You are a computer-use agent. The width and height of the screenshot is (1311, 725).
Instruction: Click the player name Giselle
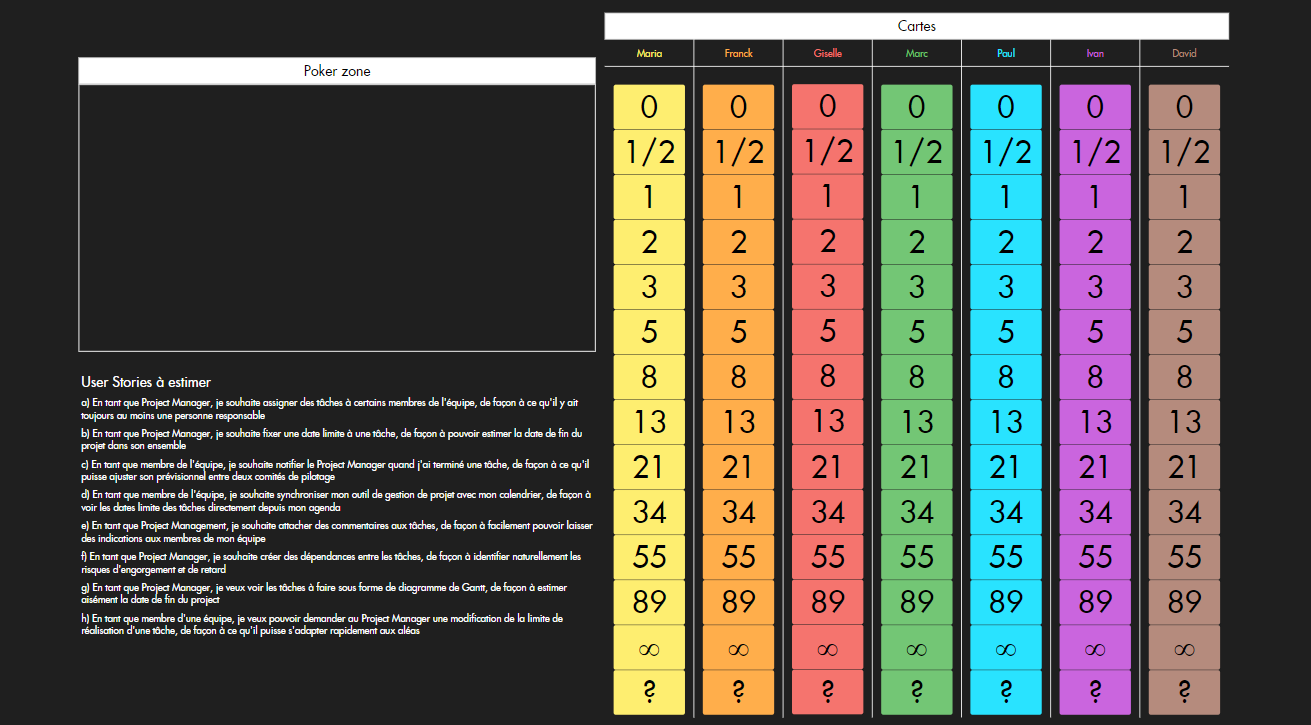[x=827, y=52]
